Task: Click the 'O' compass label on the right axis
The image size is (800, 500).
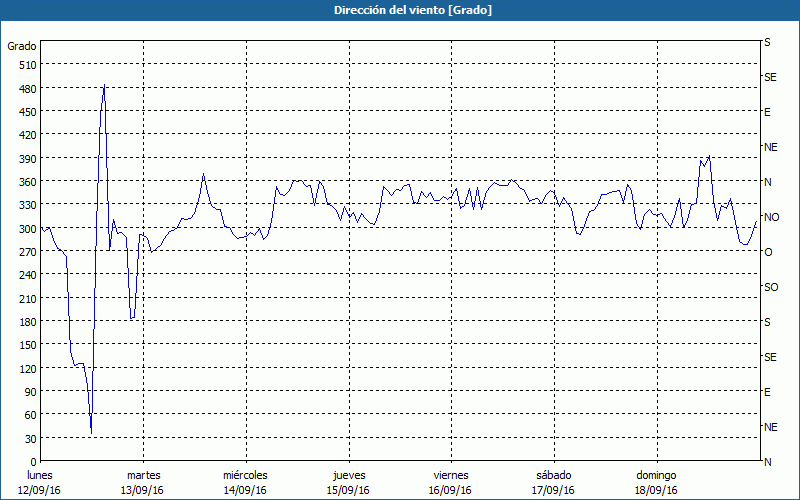Action: click(x=768, y=252)
